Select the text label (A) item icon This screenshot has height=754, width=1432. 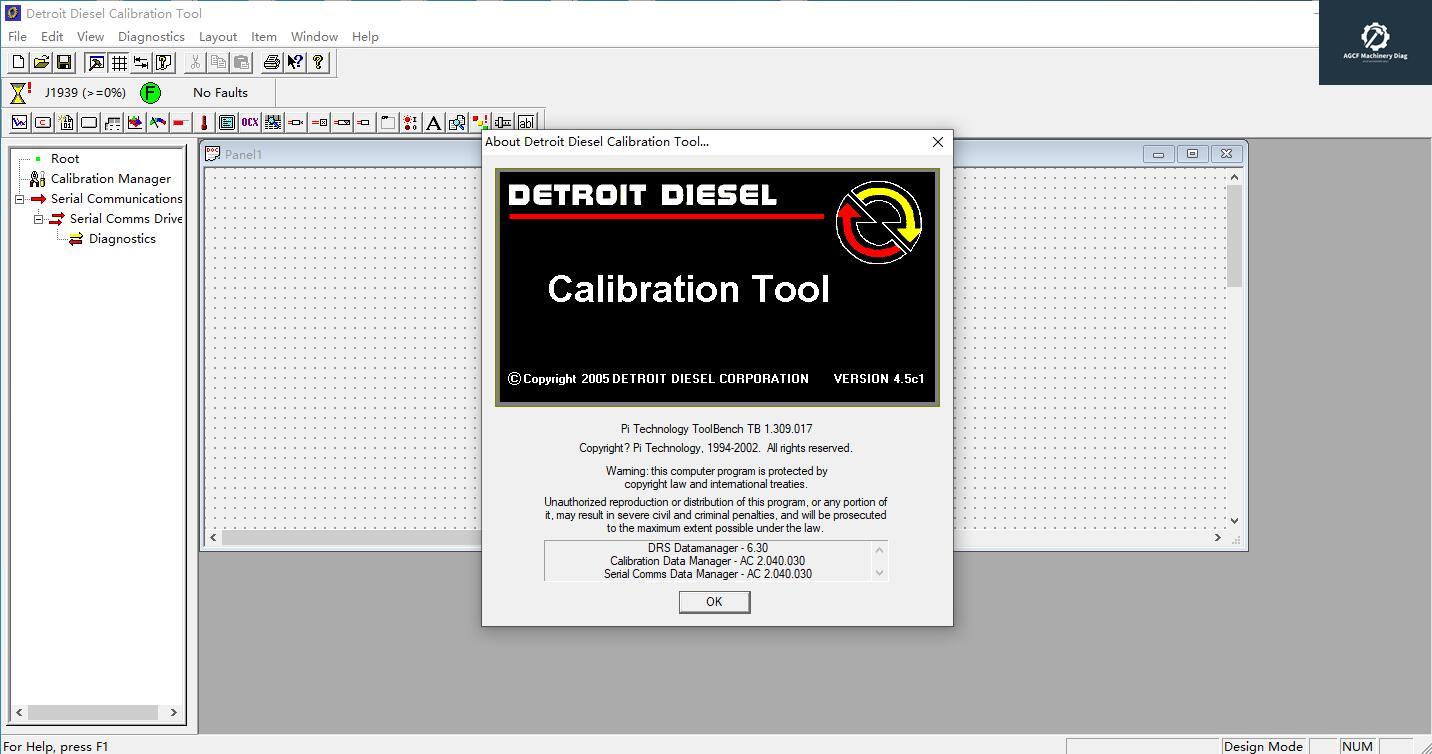(x=434, y=122)
